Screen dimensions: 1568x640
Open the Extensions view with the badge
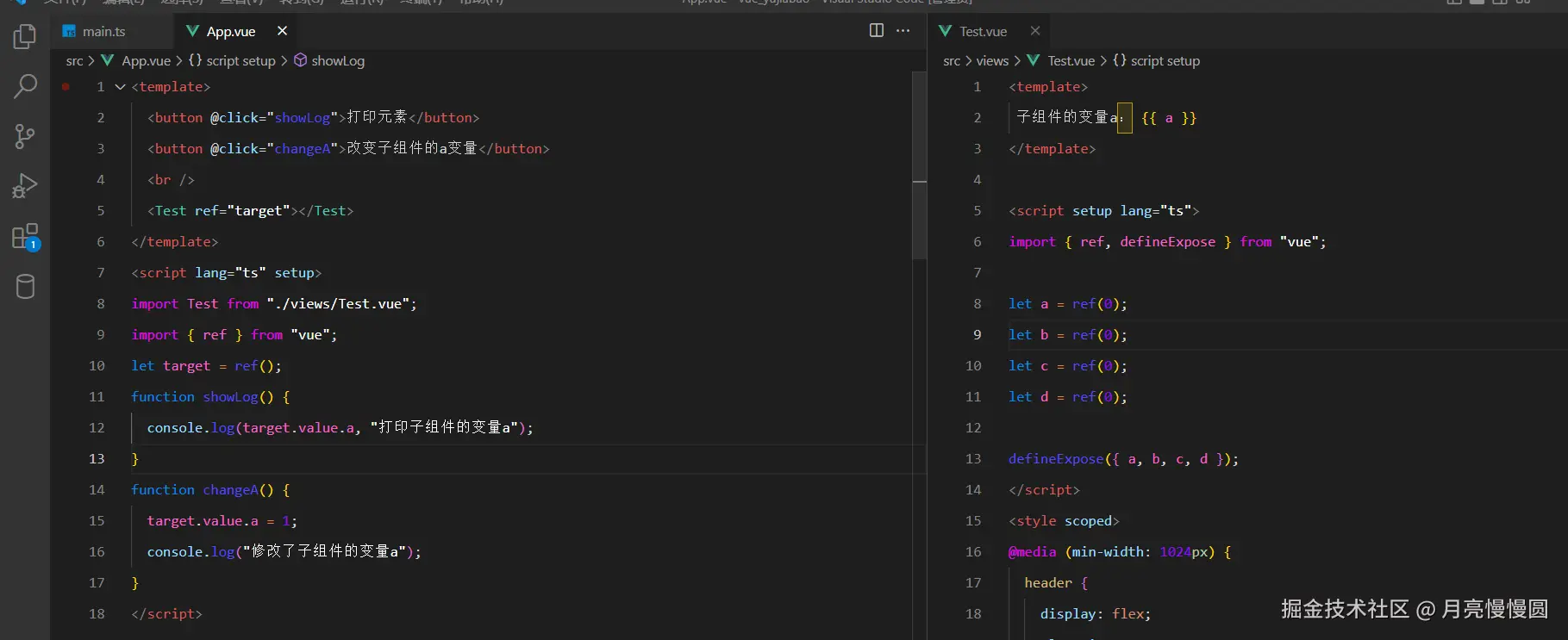(25, 237)
